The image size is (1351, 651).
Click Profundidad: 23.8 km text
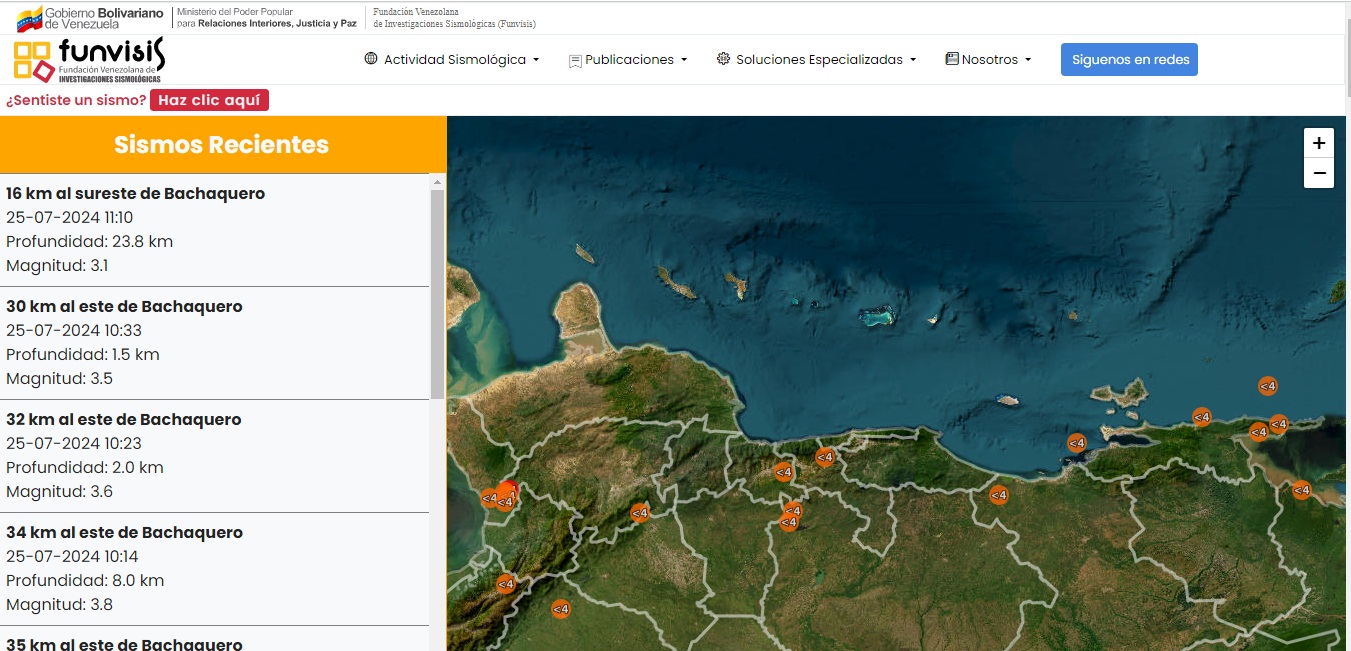coord(90,242)
